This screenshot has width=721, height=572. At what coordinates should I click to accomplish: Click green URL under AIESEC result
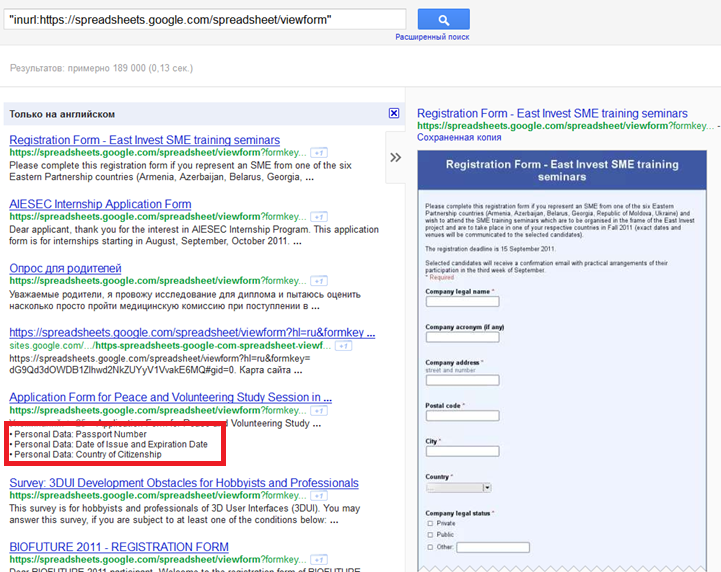click(158, 217)
